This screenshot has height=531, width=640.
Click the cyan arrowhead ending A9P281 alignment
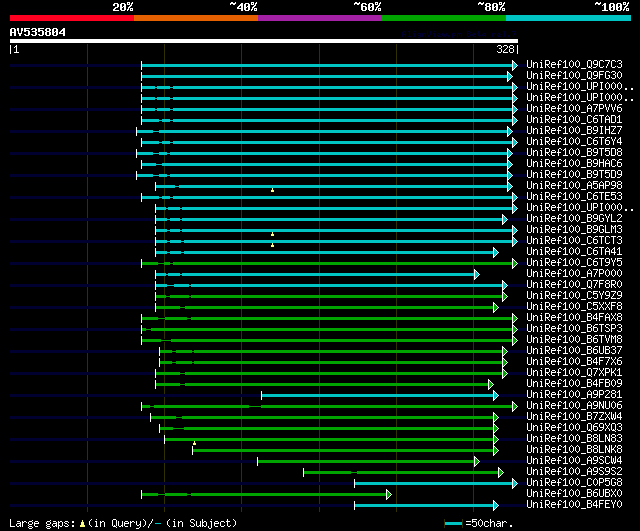click(496, 395)
